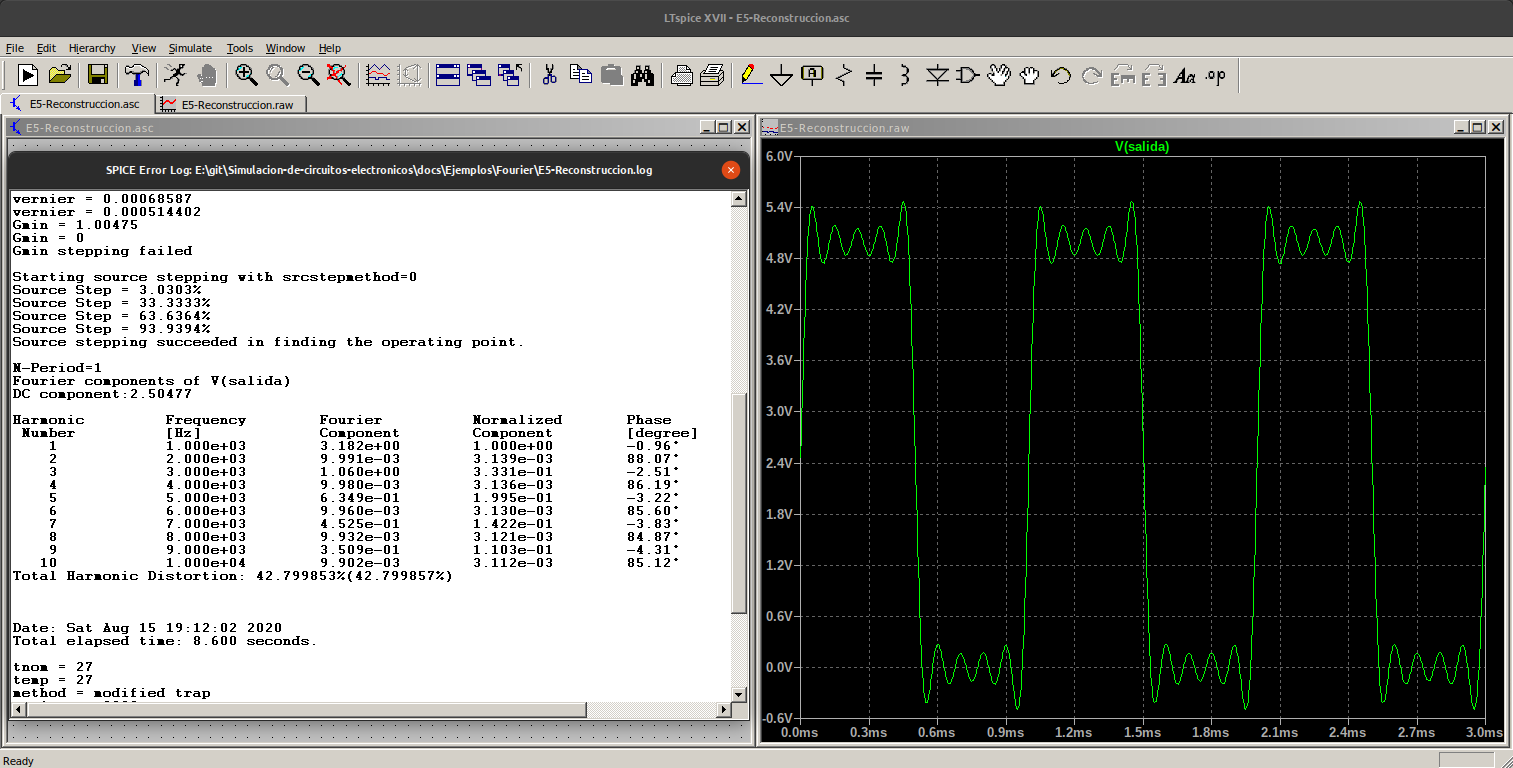Viewport: 1513px width, 768px height.
Task: Click the Paste clipboard icon
Action: [x=612, y=74]
